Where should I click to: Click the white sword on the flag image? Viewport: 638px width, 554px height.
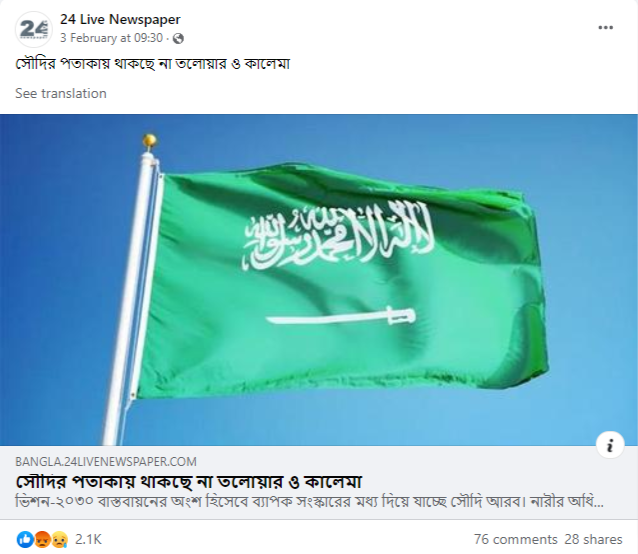coord(341,316)
